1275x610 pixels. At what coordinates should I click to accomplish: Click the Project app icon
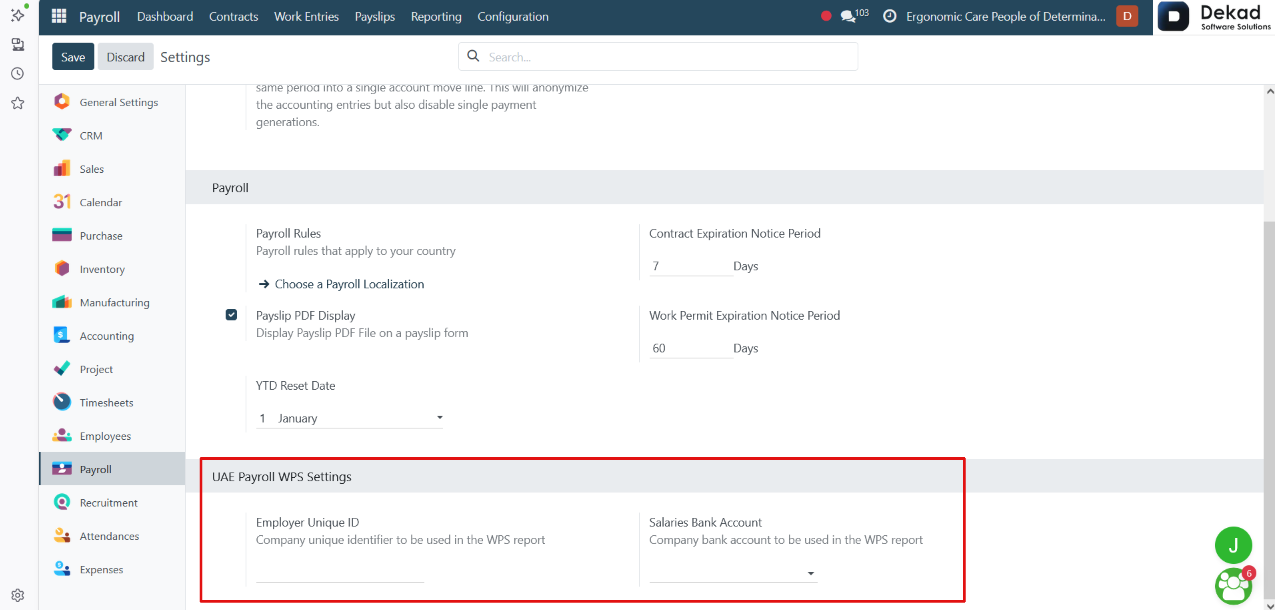[62, 369]
